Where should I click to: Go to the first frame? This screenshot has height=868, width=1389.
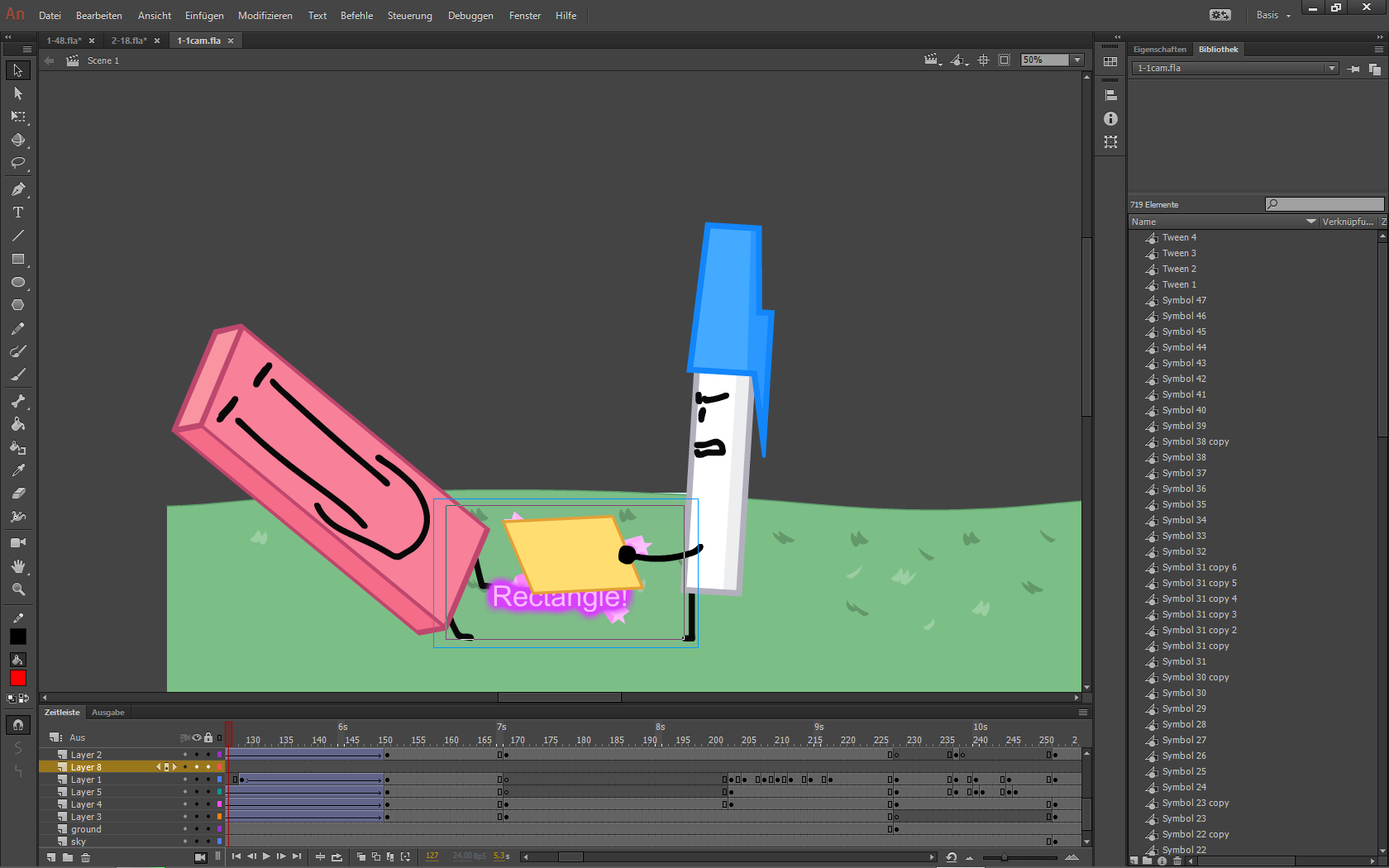[x=236, y=857]
